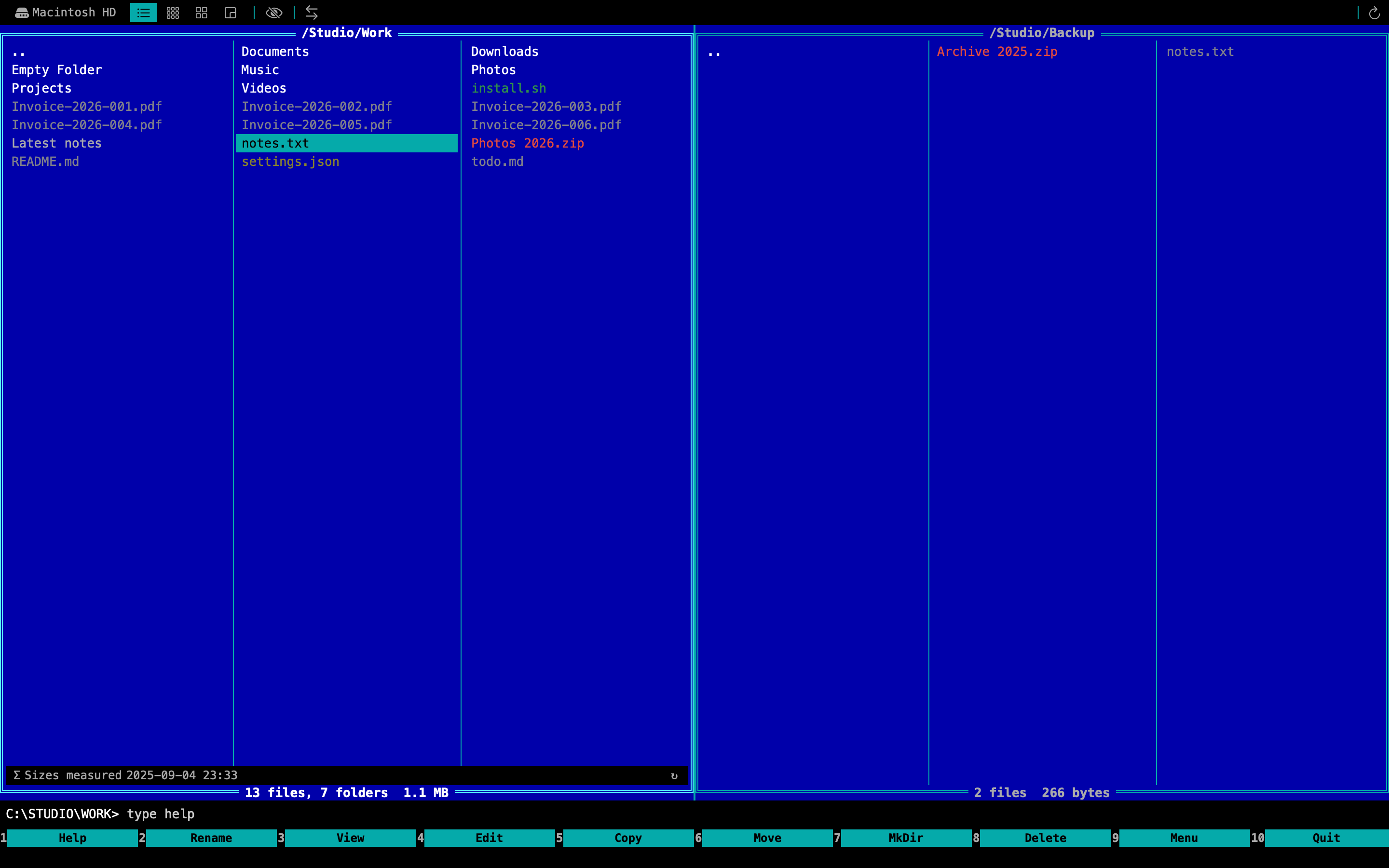Image resolution: width=1389 pixels, height=868 pixels.
Task: Click the Macintosh HD drive selector
Action: (66, 13)
